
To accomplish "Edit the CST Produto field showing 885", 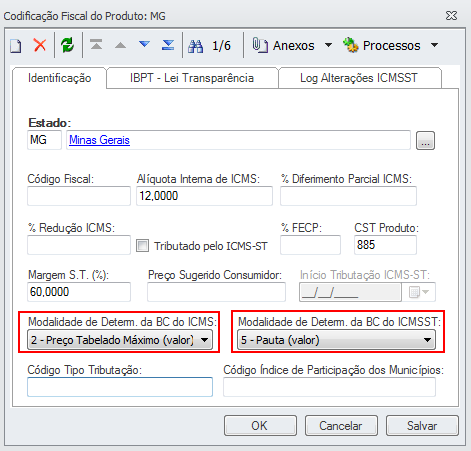I will click(385, 245).
